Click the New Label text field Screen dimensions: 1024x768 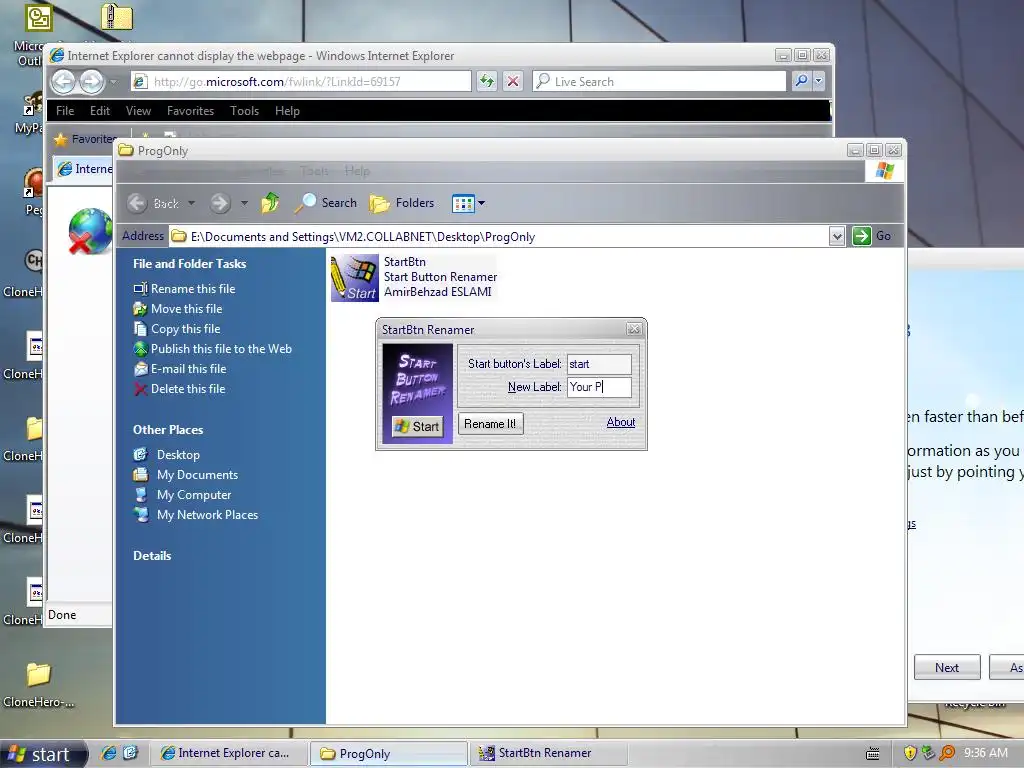(599, 387)
